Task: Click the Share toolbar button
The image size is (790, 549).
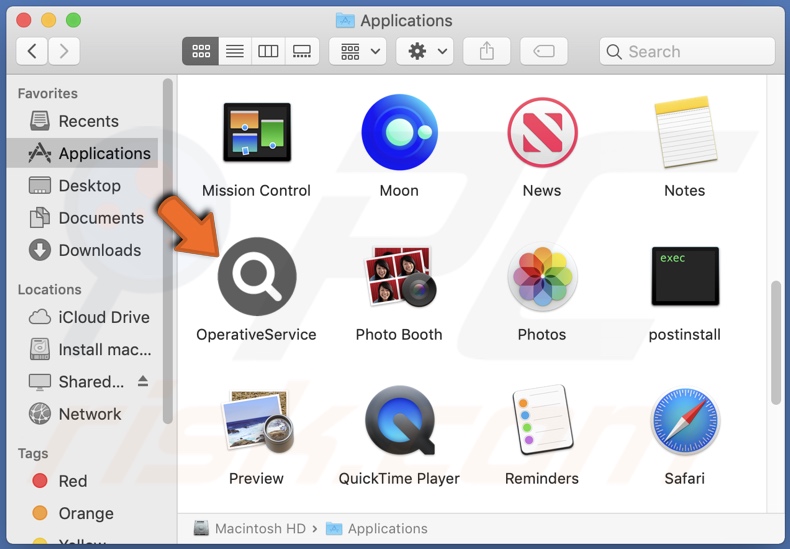Action: point(487,51)
